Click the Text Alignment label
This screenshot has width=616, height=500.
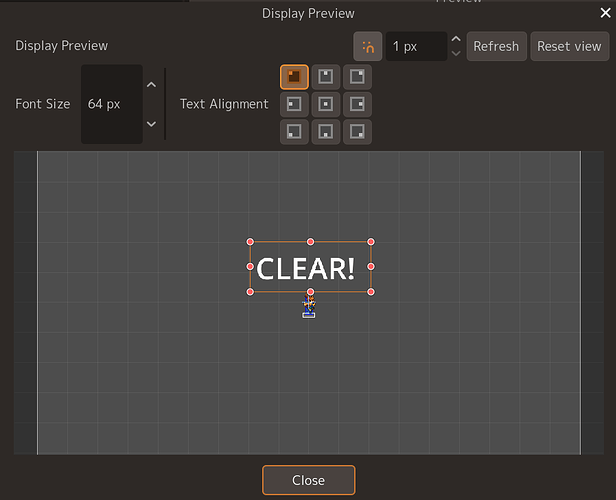coord(224,104)
